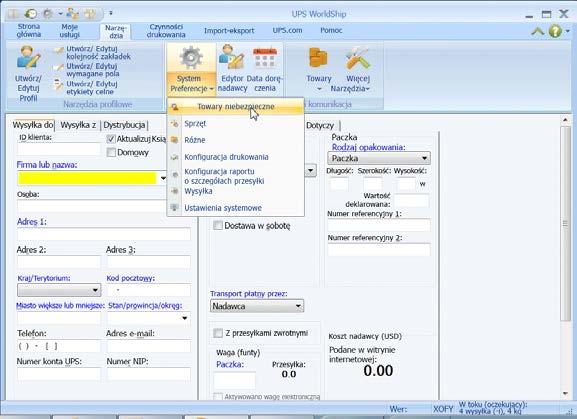Expand Firma lub nazwa dropdown arrow

click(x=163, y=178)
